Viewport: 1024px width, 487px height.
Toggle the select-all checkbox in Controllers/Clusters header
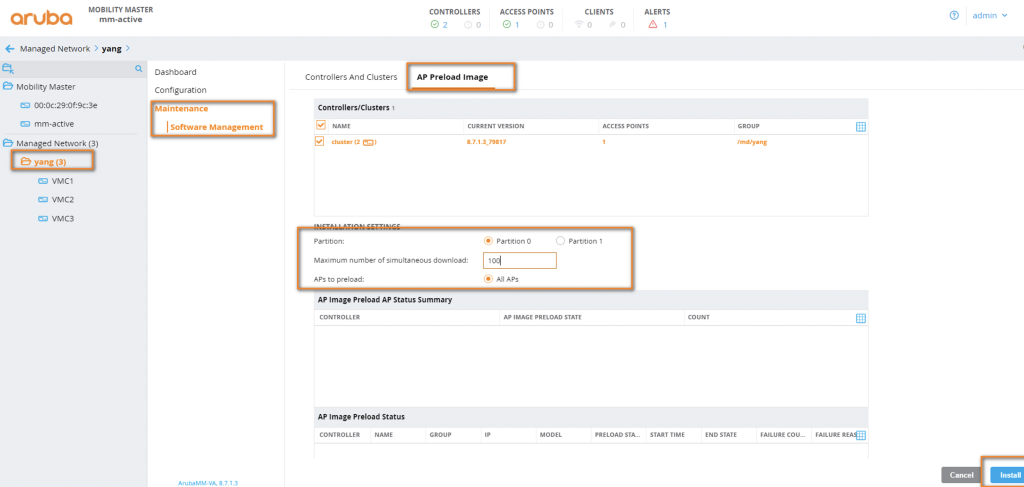pos(320,125)
